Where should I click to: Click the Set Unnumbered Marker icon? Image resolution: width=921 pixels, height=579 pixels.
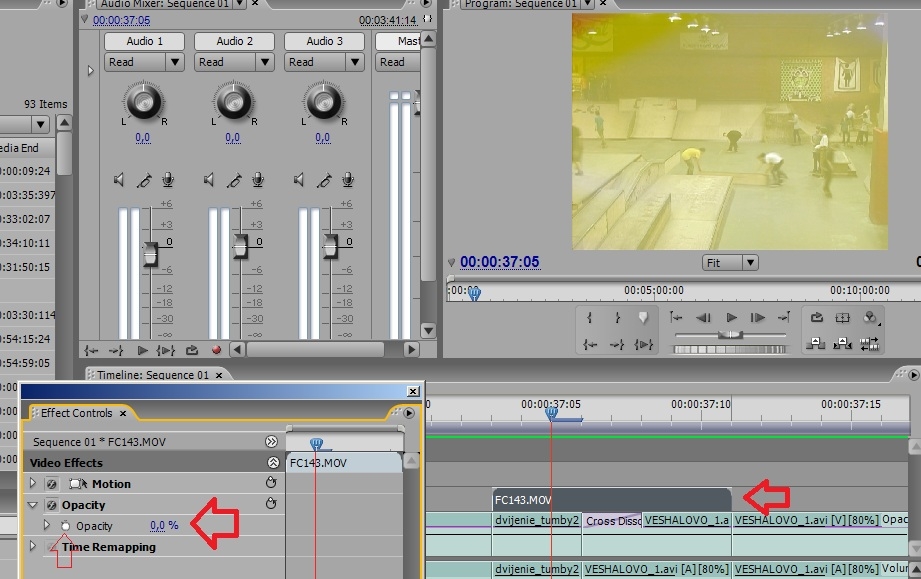643,318
